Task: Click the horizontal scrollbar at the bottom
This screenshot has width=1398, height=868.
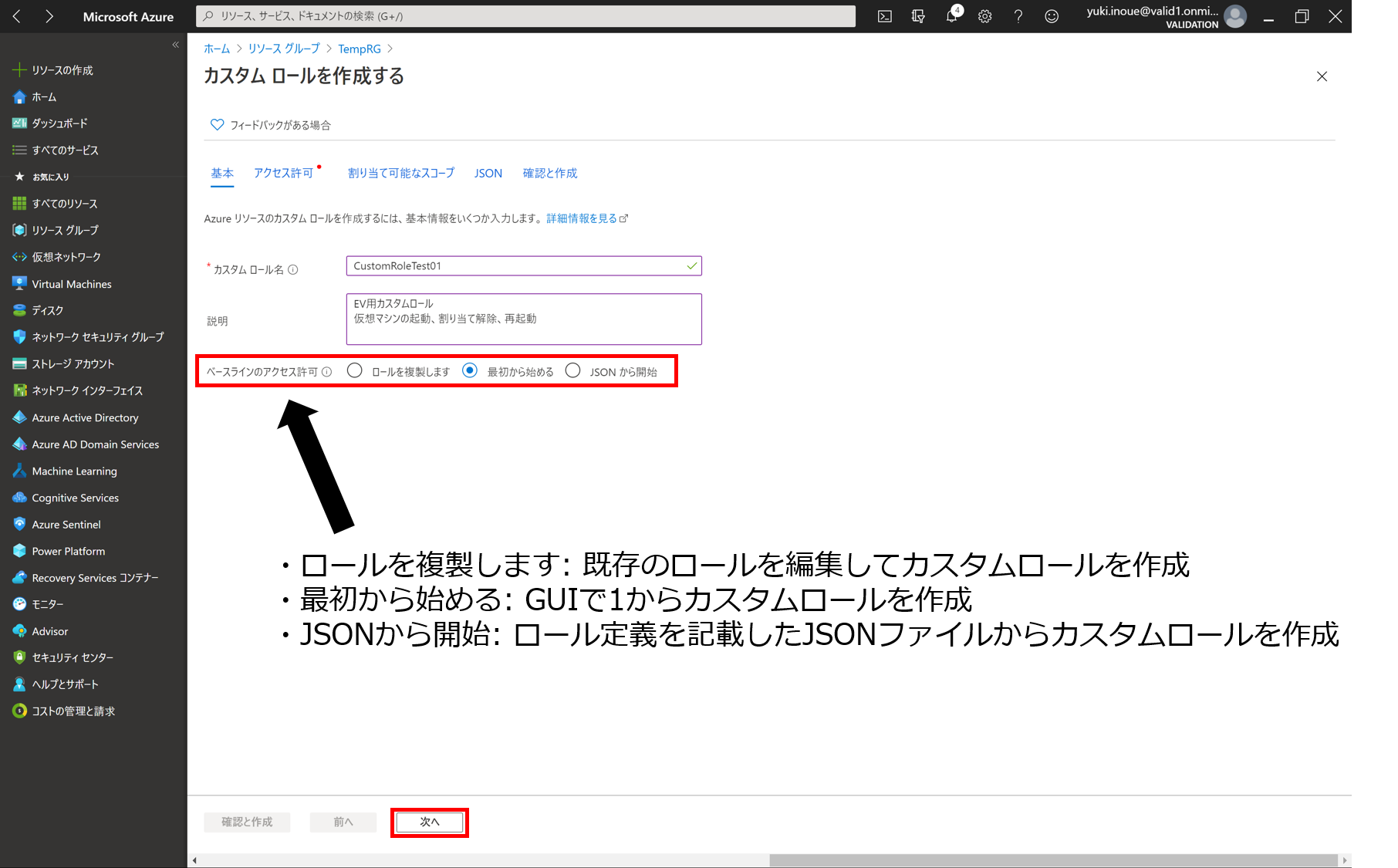Action: click(x=1052, y=860)
